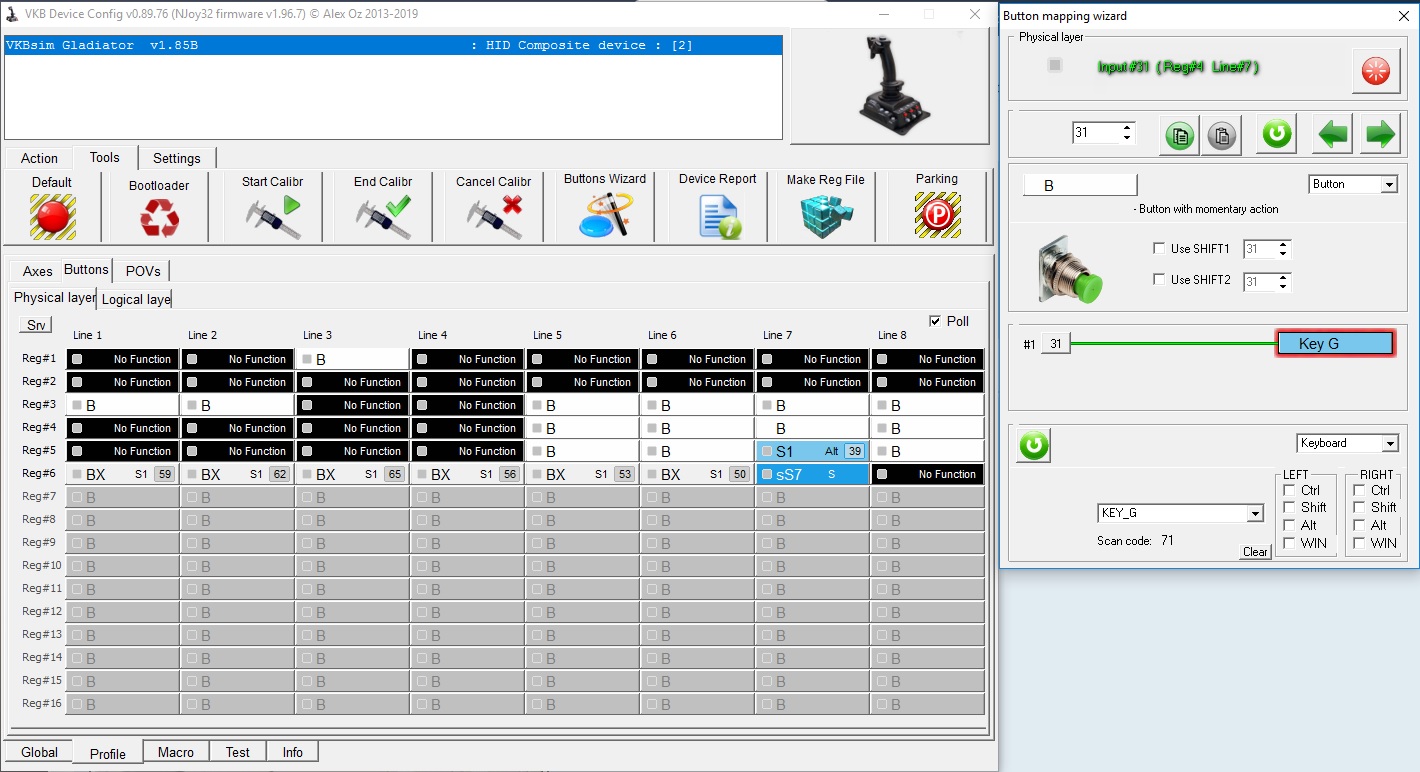Click green refresh icon beside paste icon
The width and height of the screenshot is (1420, 772).
point(1277,133)
